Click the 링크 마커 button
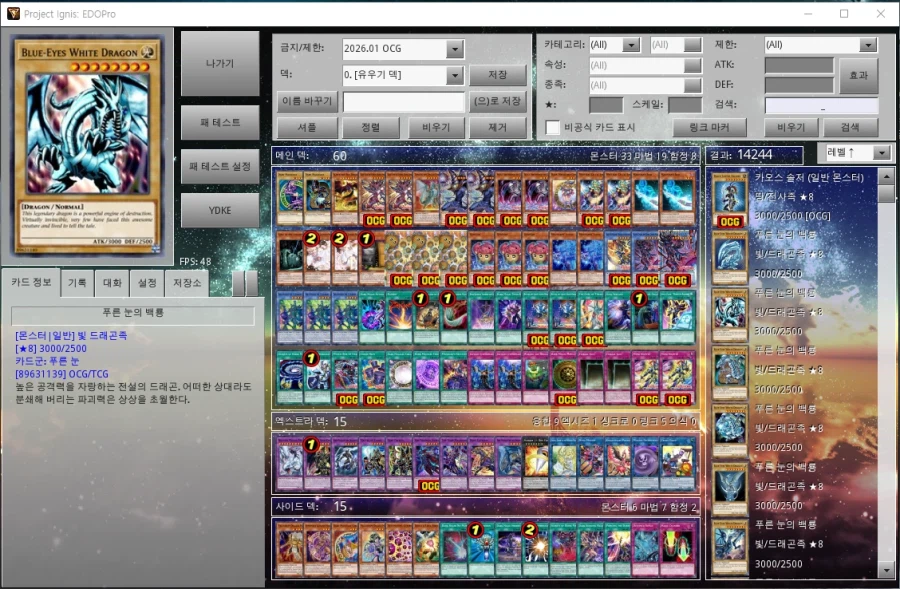The height and width of the screenshot is (589, 900). coord(710,128)
